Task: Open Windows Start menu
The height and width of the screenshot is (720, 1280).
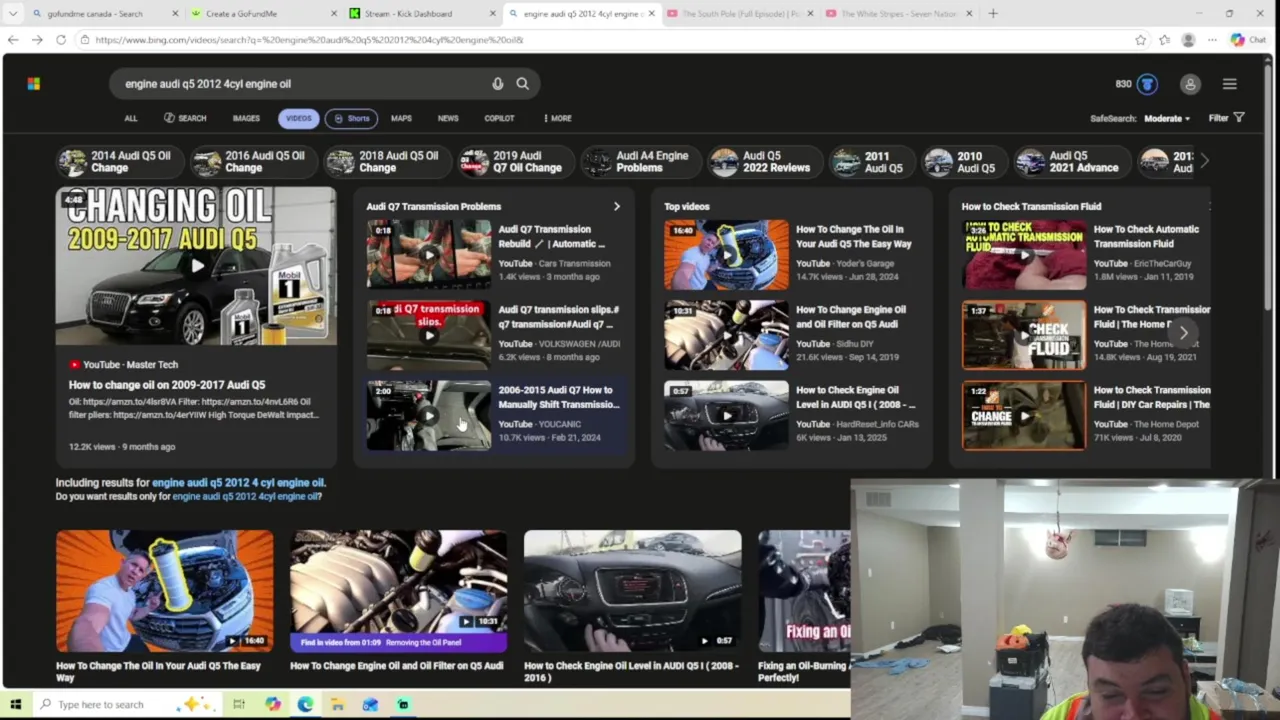Action: (15, 705)
